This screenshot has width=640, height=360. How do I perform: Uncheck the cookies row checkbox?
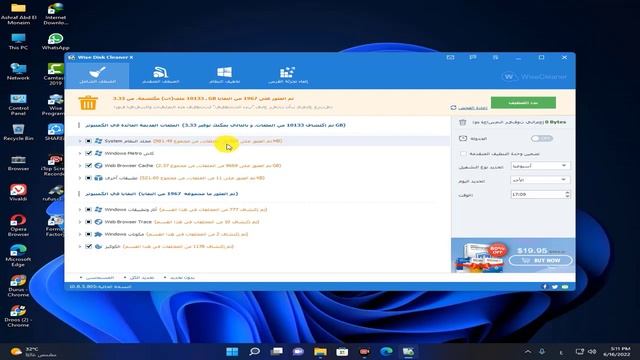(89, 247)
